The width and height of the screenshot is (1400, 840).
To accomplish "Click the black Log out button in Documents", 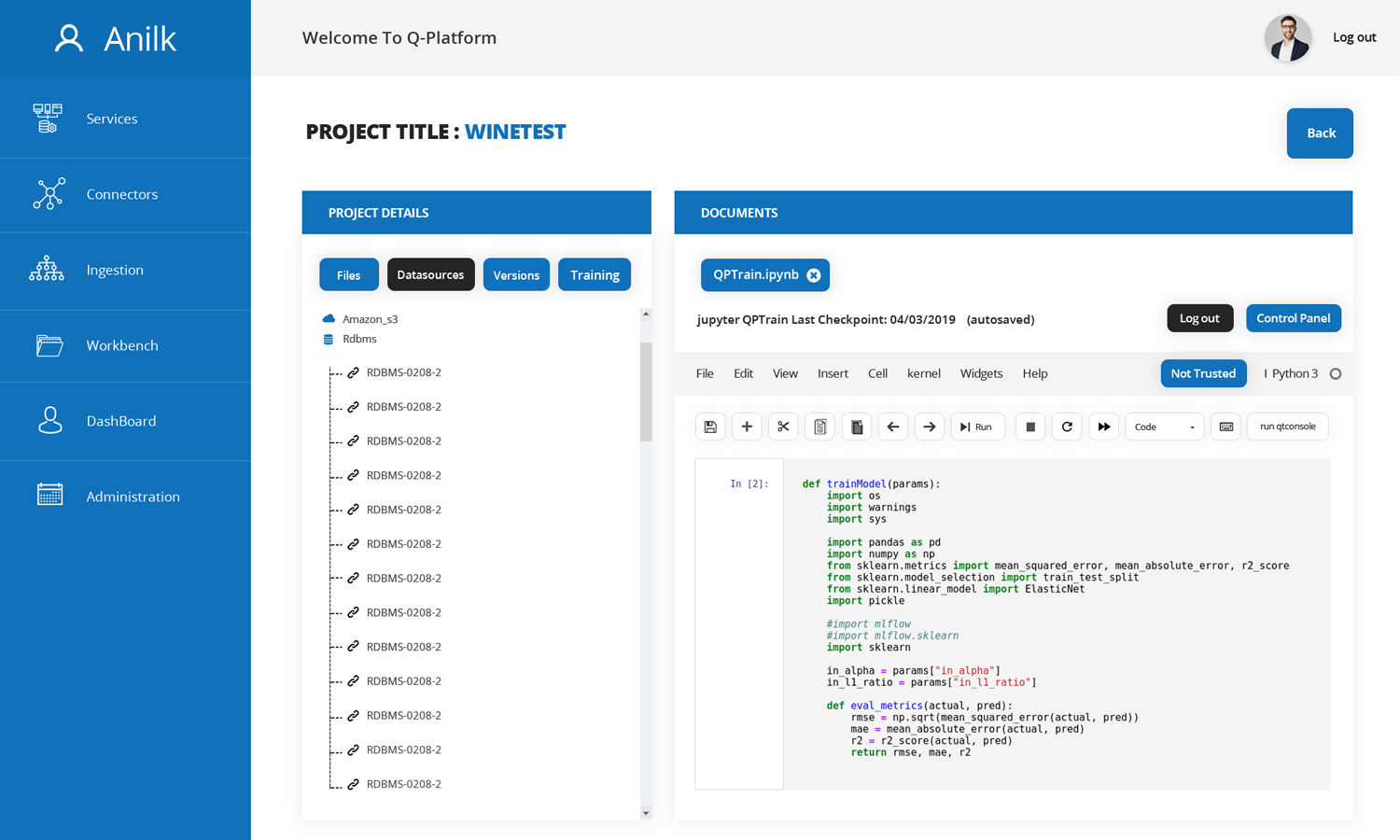I will [x=1200, y=318].
